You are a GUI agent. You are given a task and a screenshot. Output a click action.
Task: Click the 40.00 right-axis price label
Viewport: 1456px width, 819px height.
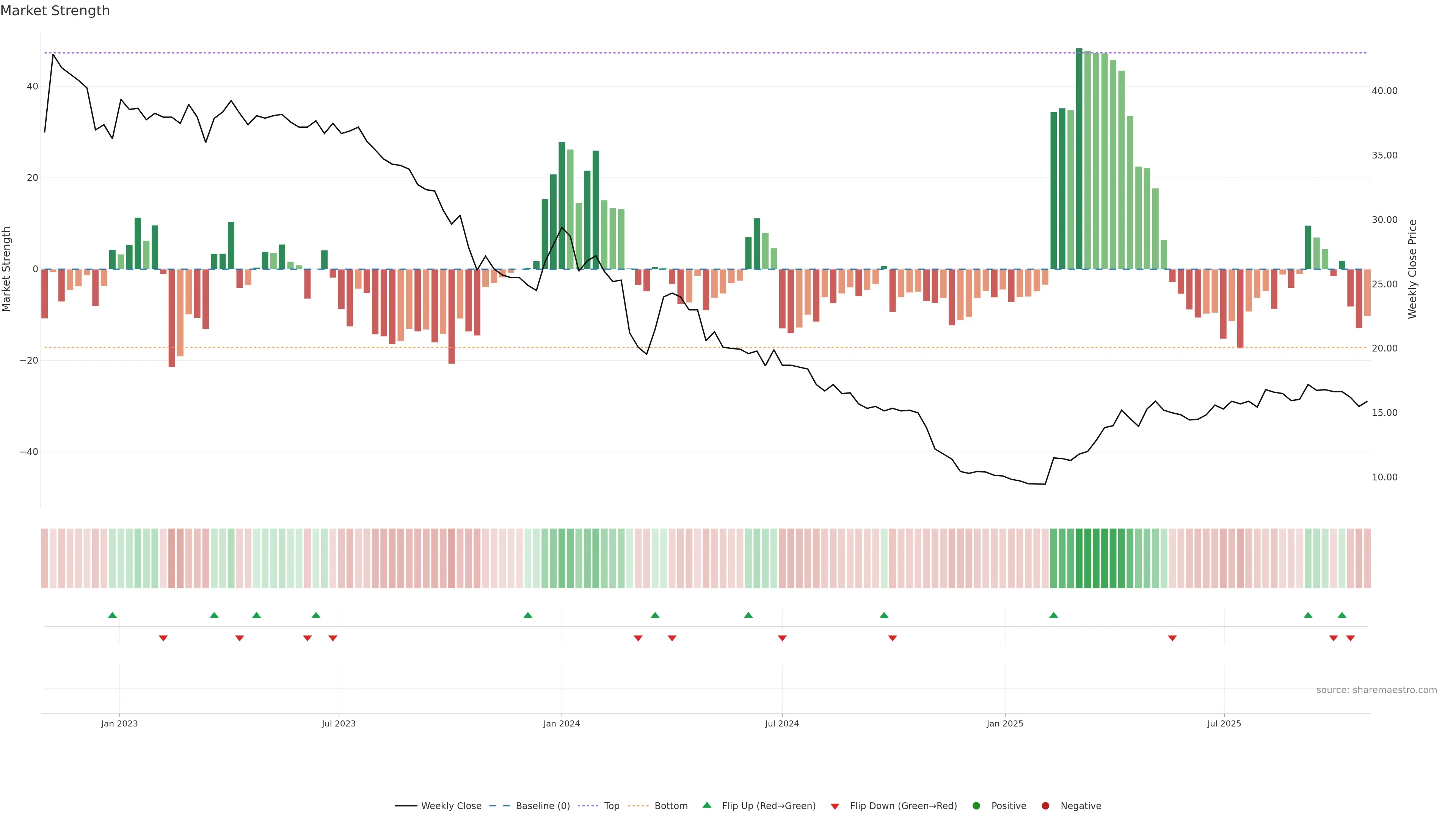(x=1384, y=91)
